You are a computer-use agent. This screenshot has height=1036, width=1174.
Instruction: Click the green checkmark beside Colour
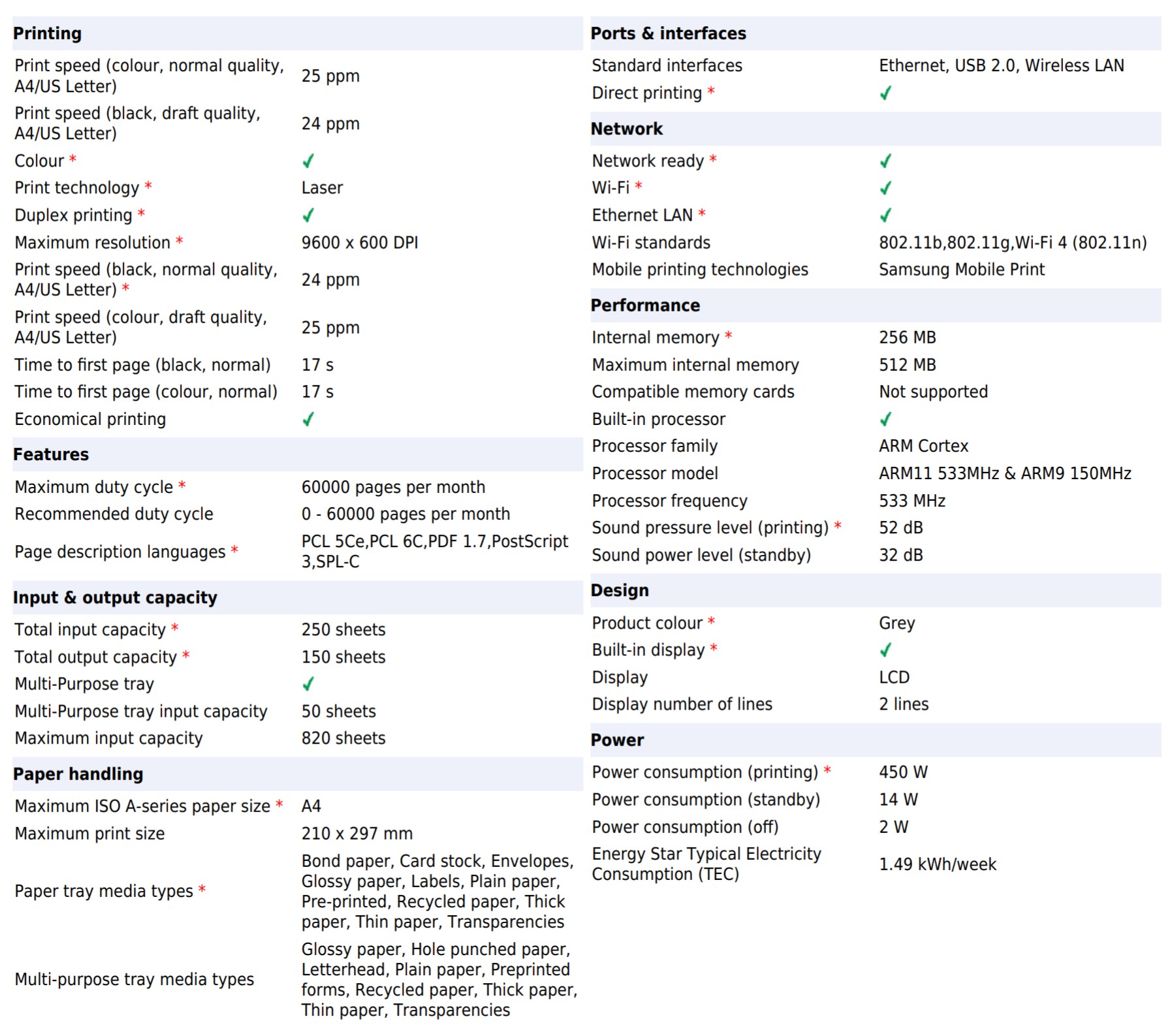pyautogui.click(x=308, y=161)
